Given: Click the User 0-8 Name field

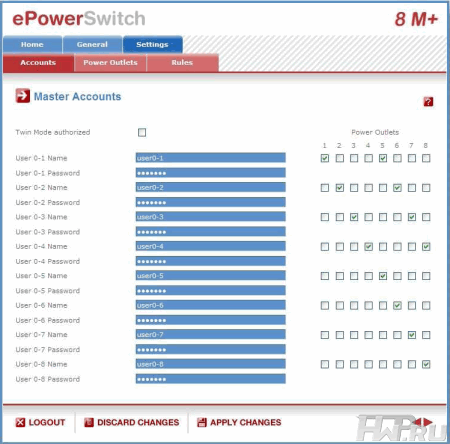Looking at the screenshot, I should click(211, 364).
